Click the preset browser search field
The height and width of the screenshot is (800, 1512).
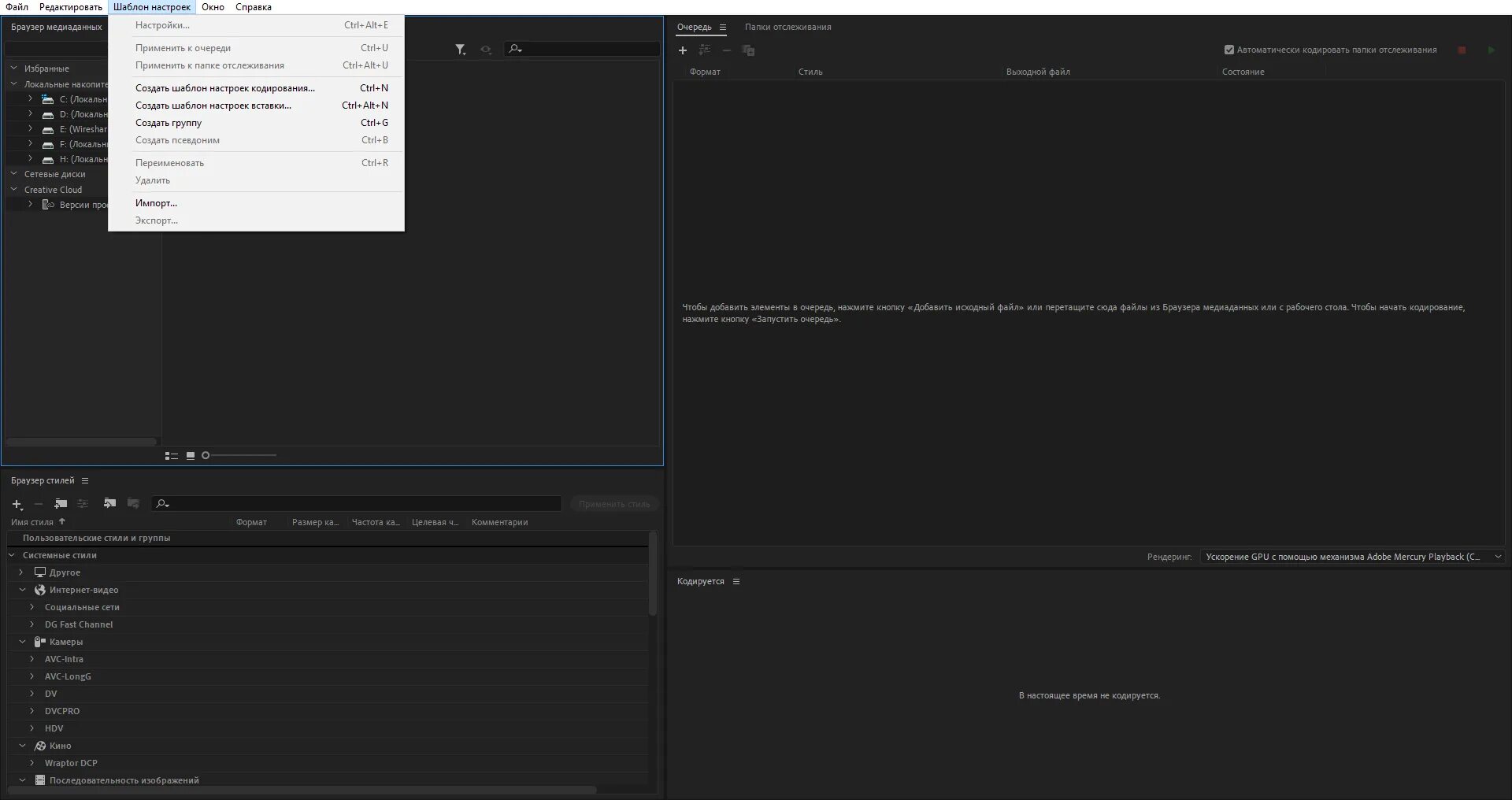[356, 504]
